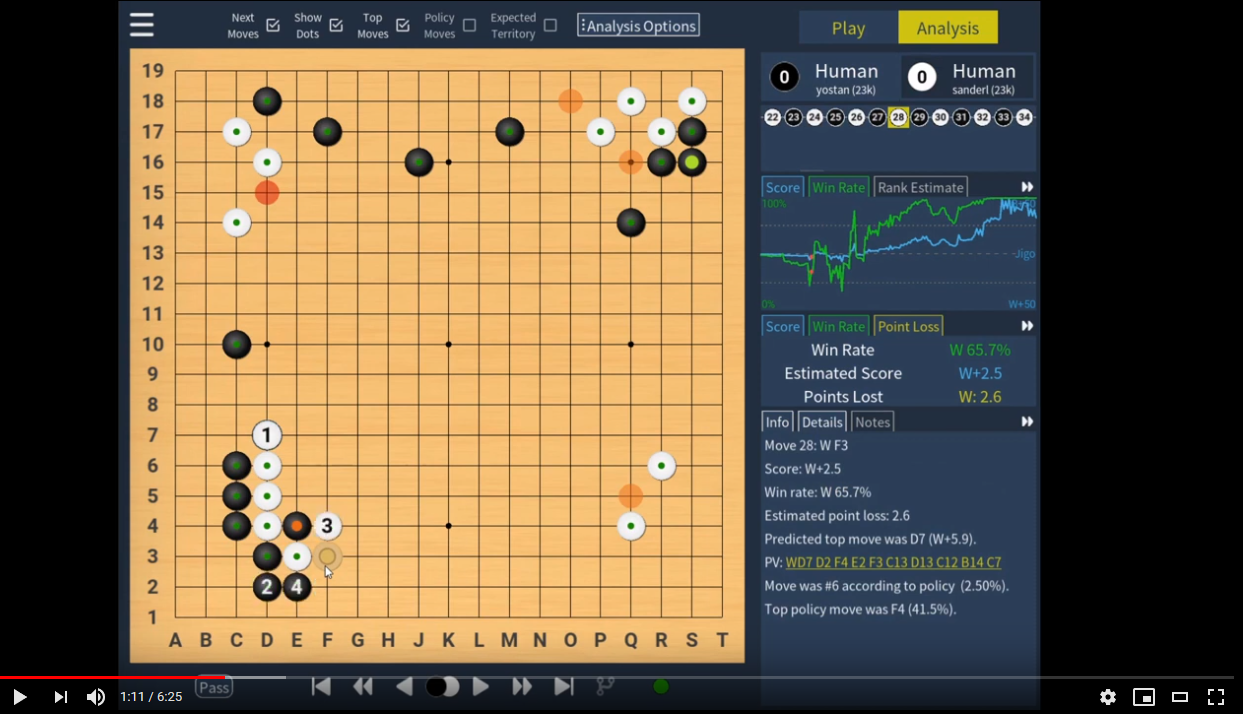Click the 'Estimated Score' W+2.5 value

click(x=980, y=373)
